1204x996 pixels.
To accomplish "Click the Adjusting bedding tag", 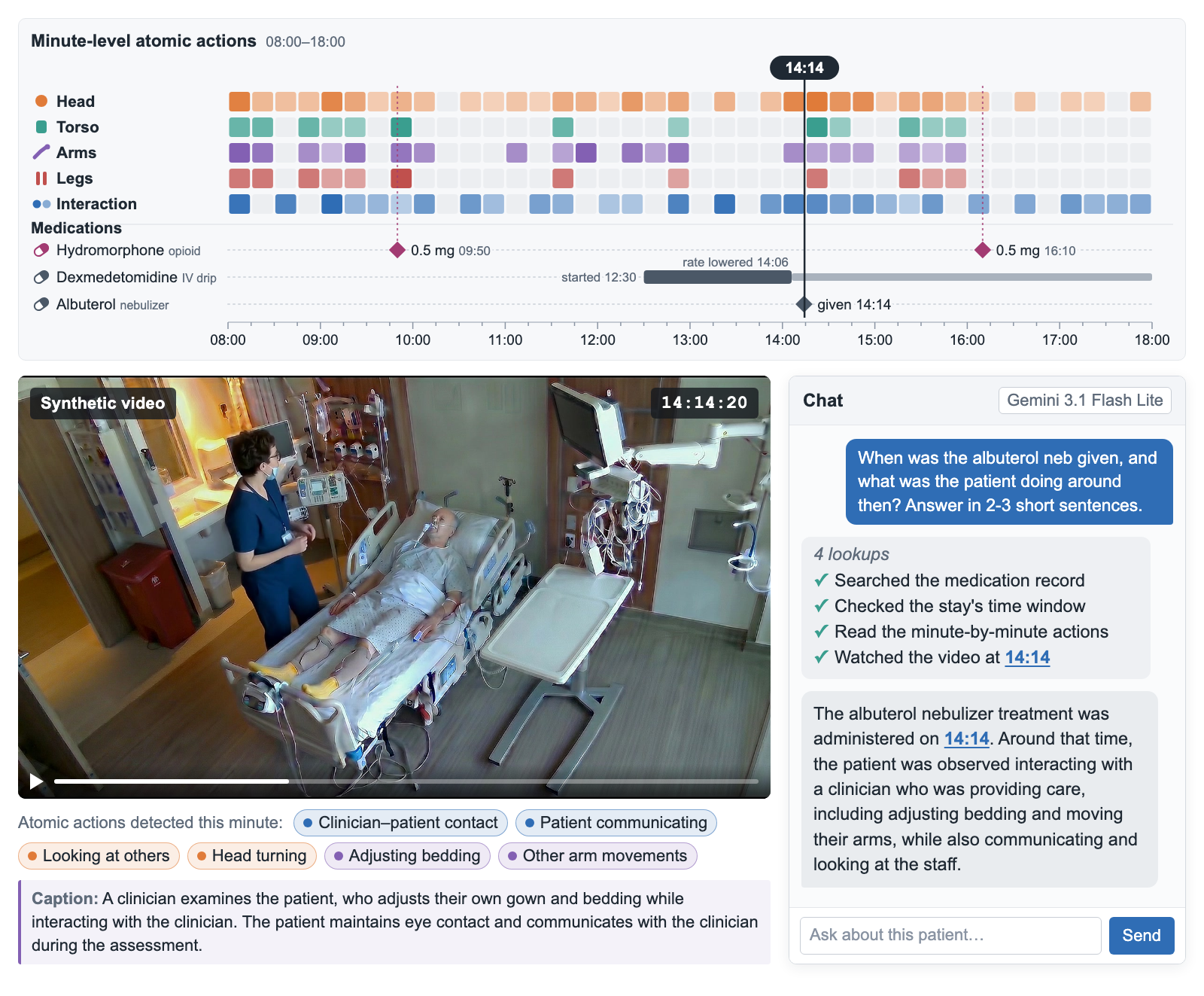I will (407, 856).
